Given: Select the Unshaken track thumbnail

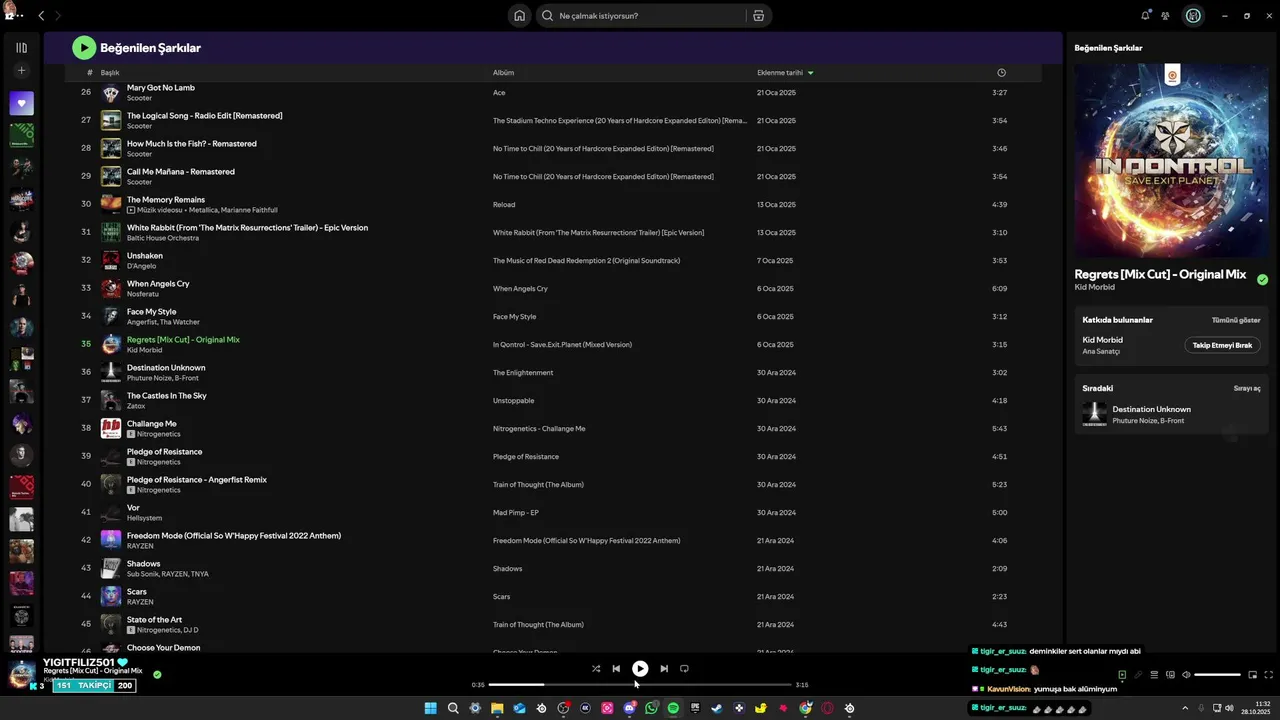Looking at the screenshot, I should click(x=110, y=261).
